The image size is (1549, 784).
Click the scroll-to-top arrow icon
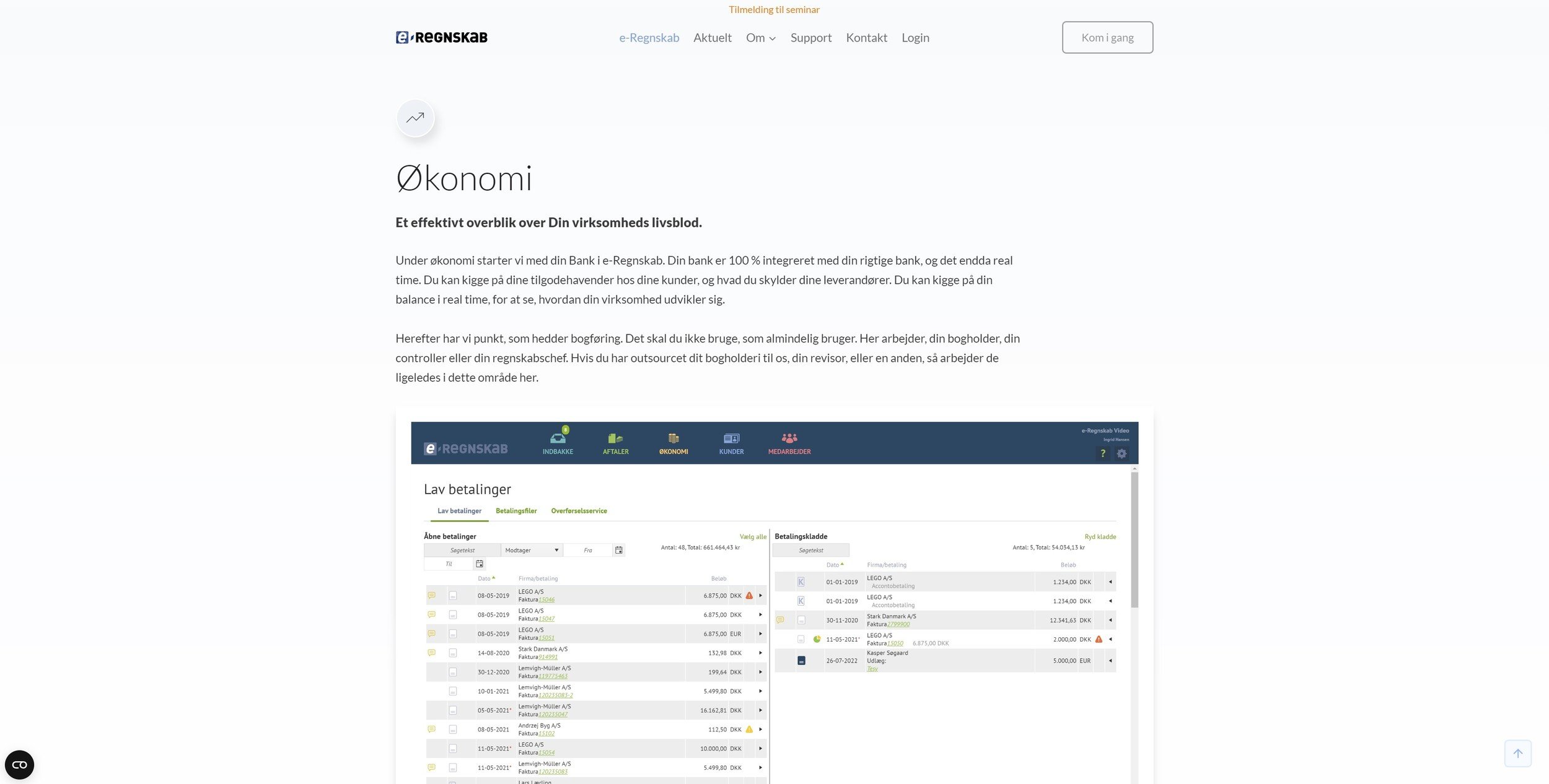[x=1517, y=753]
